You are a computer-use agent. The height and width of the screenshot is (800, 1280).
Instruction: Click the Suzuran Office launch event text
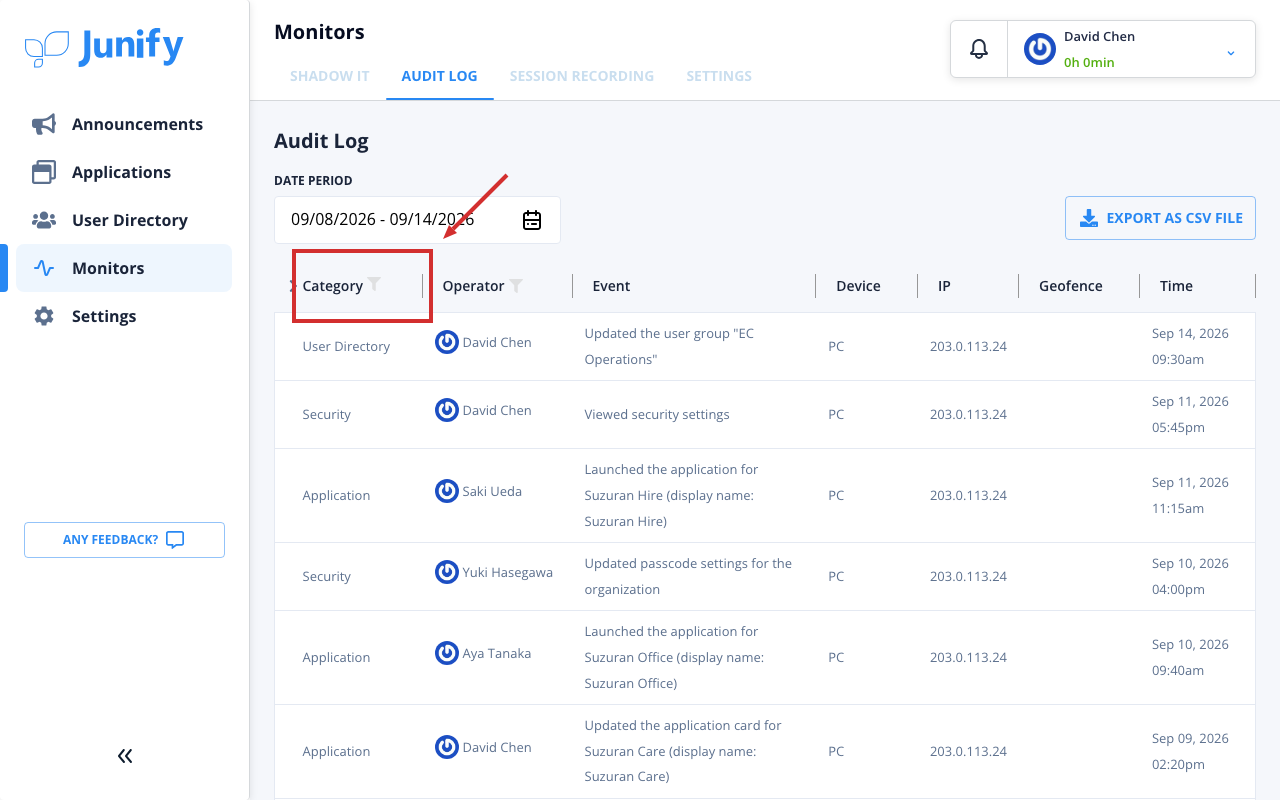(x=674, y=657)
